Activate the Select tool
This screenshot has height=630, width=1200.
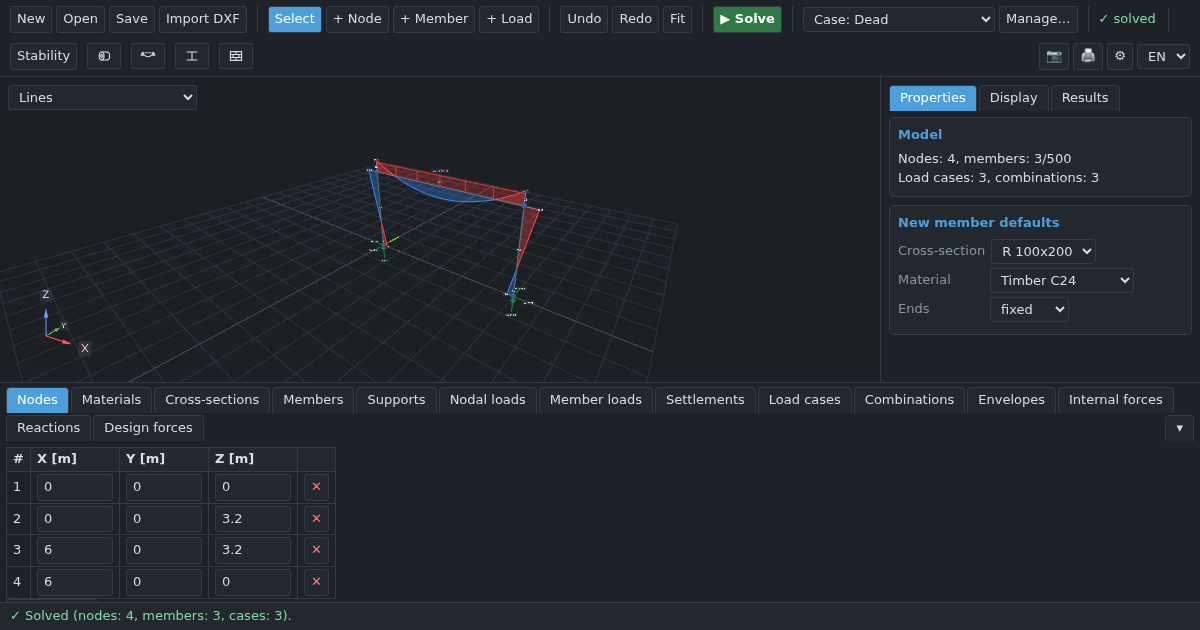tap(295, 19)
